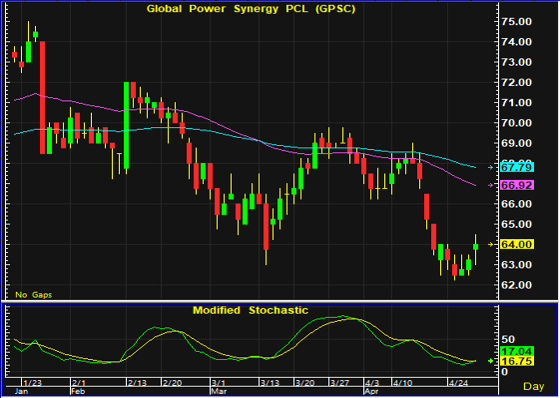Click the tall green candle before 2/13
This screenshot has width=560, height=398.
[x=126, y=125]
